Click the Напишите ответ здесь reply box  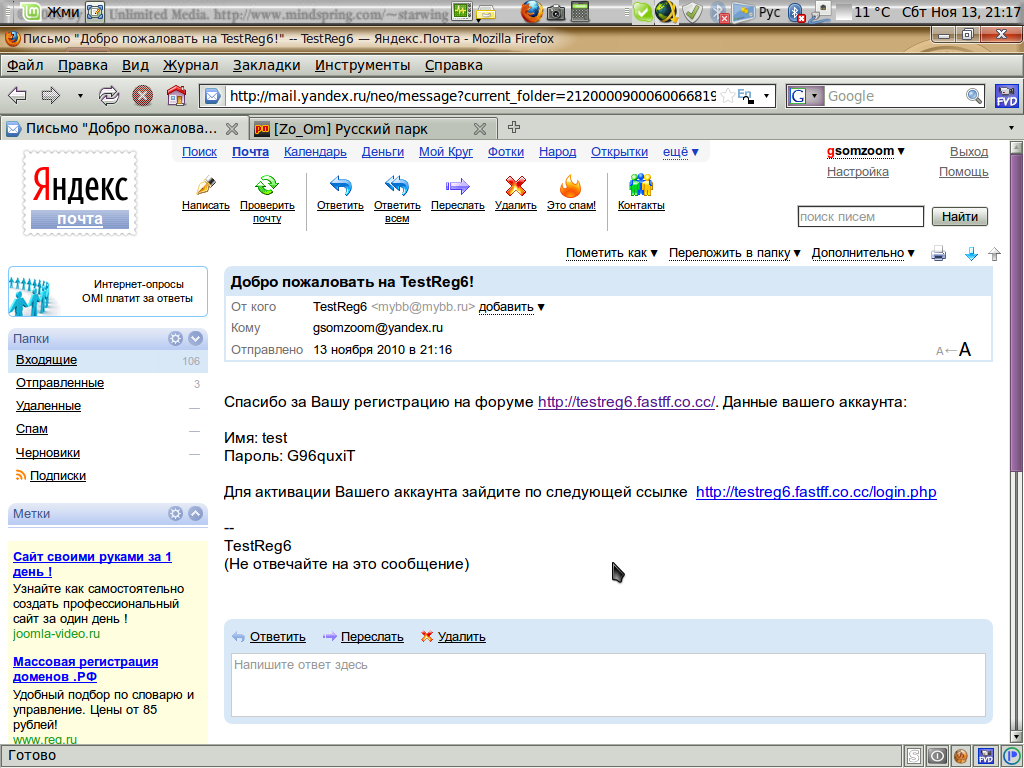608,685
